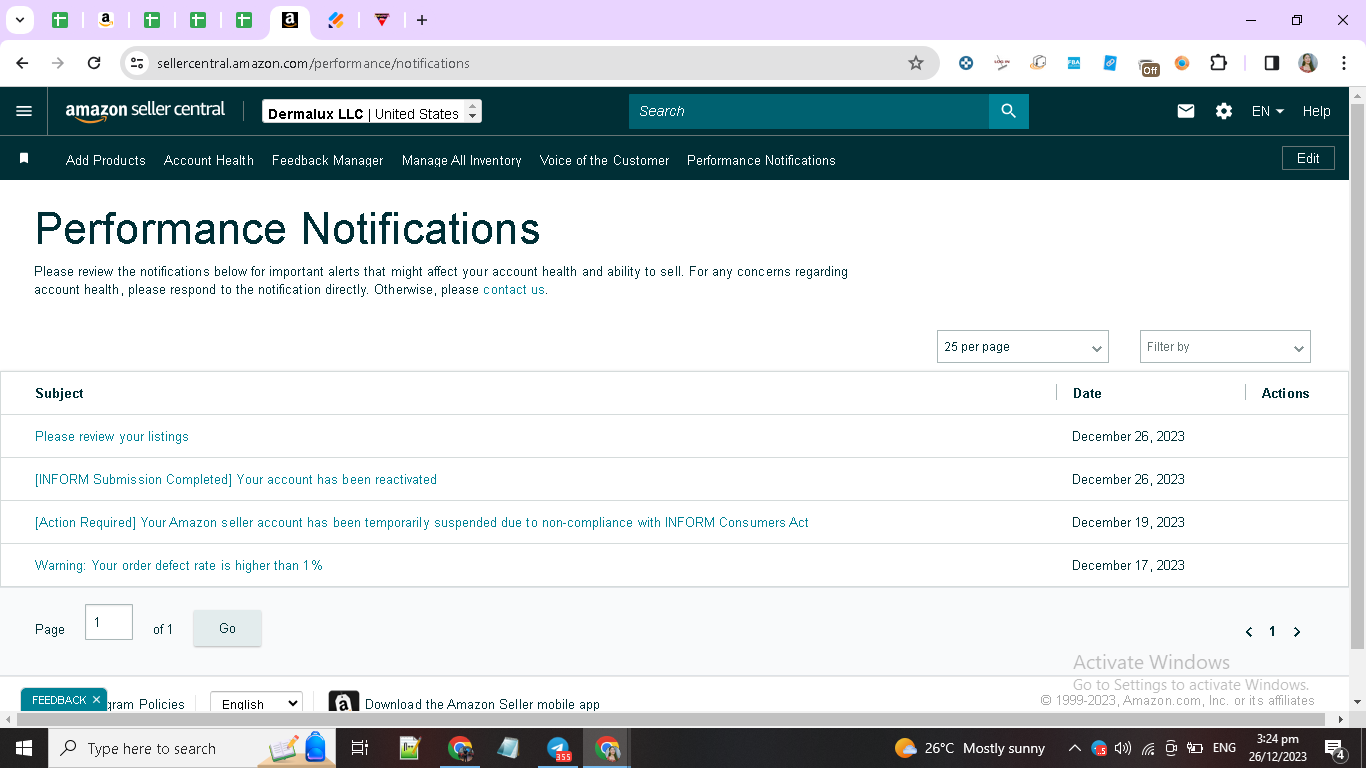Click the amazon seller central logo
This screenshot has height=768, width=1366.
[145, 111]
